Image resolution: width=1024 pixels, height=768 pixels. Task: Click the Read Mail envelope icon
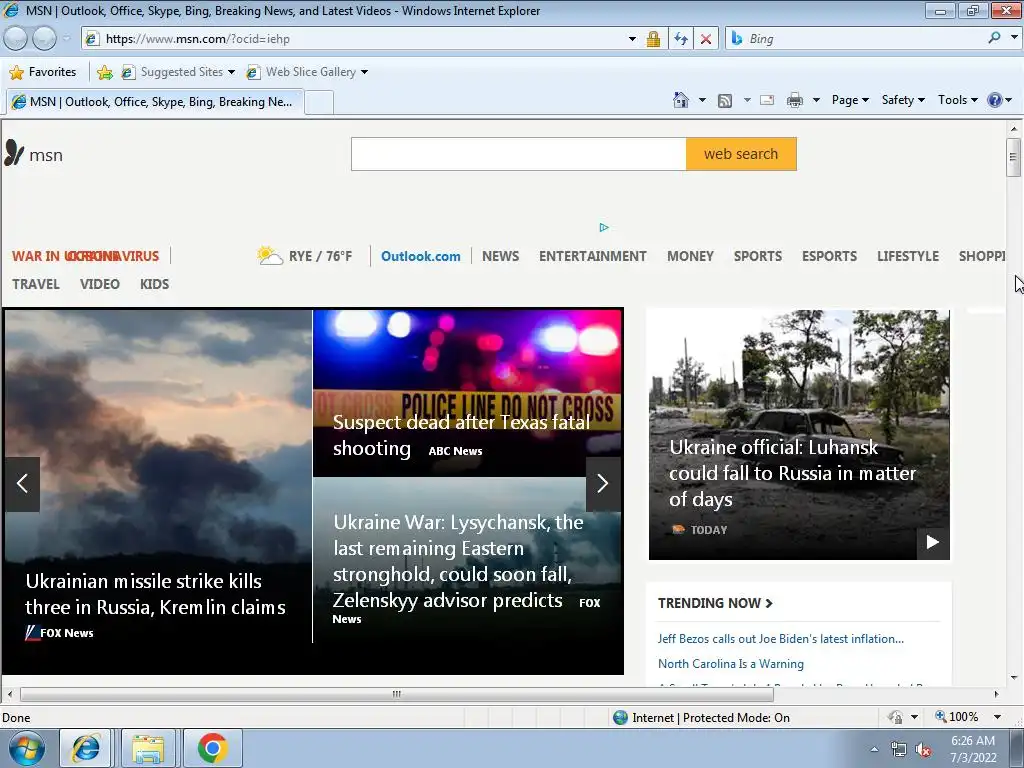[x=767, y=100]
